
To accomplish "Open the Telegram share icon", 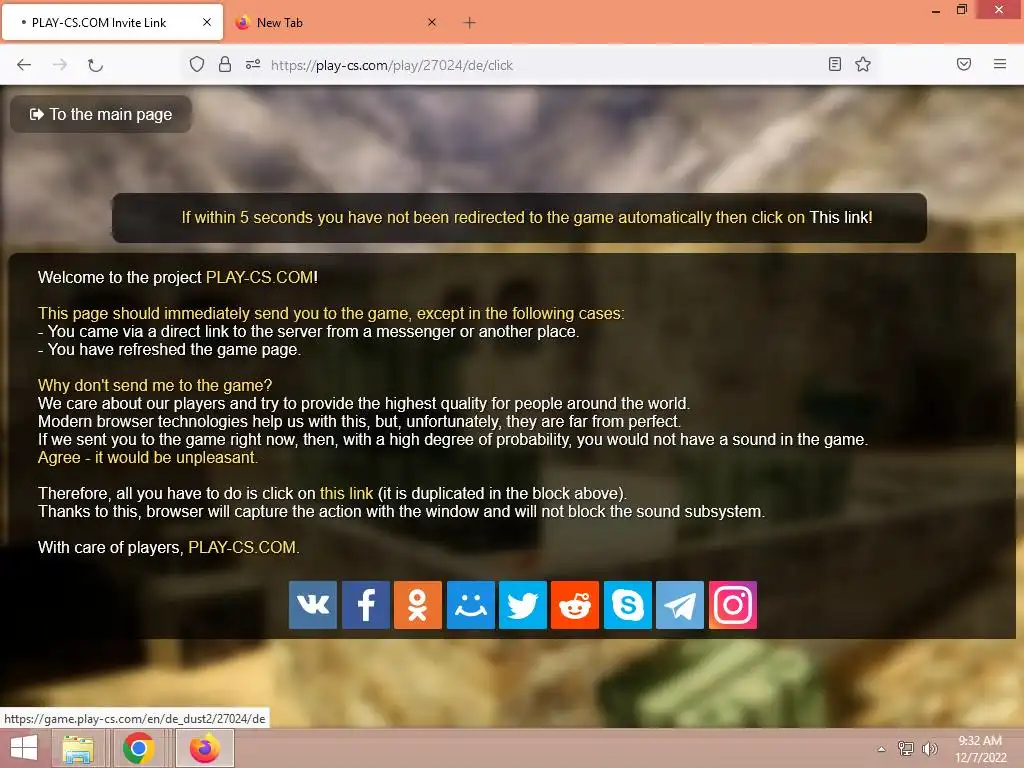I will (x=680, y=605).
